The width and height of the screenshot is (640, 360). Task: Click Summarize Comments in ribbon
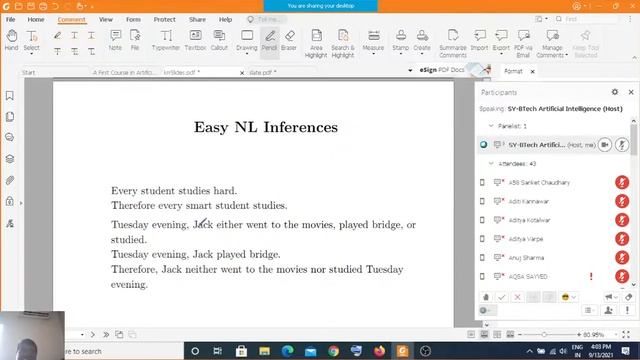click(453, 43)
